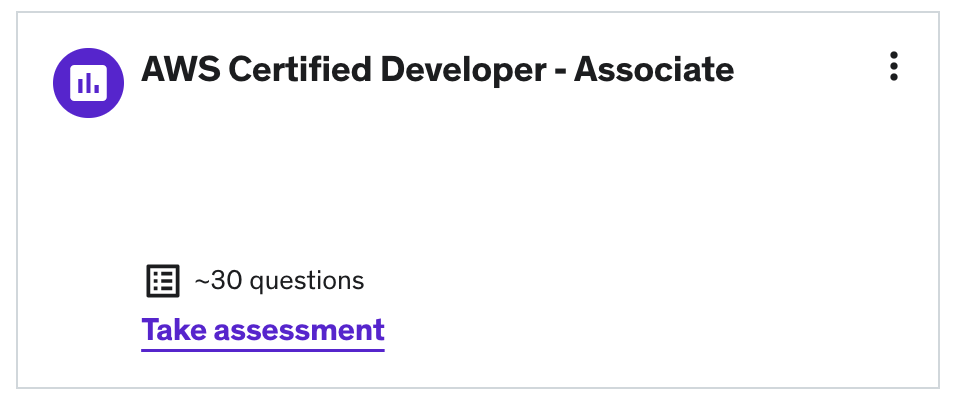Open the AWS assessment card options dropdown
Viewport: 956px width, 400px height.
pyautogui.click(x=894, y=66)
